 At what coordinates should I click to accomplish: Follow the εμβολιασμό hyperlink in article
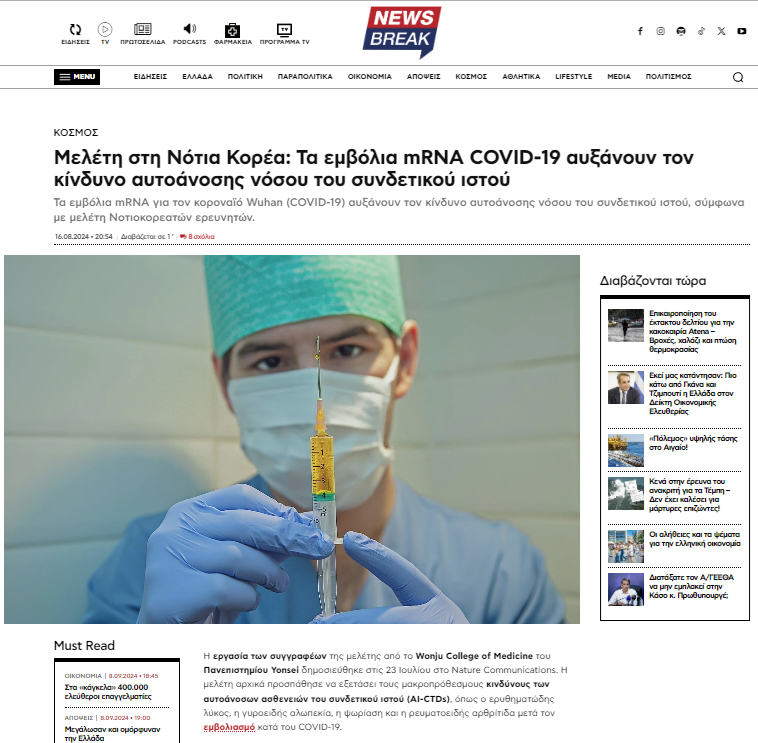click(229, 727)
